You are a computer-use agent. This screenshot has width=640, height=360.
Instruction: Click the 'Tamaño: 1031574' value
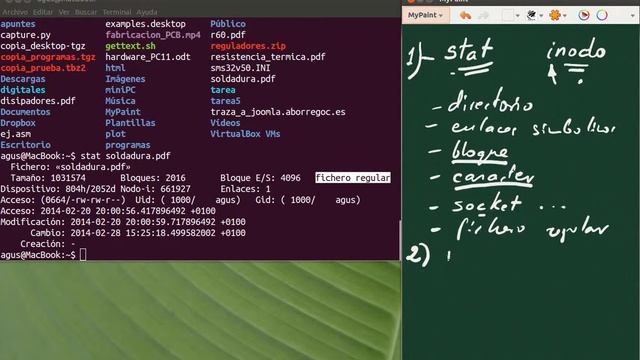tap(48, 178)
